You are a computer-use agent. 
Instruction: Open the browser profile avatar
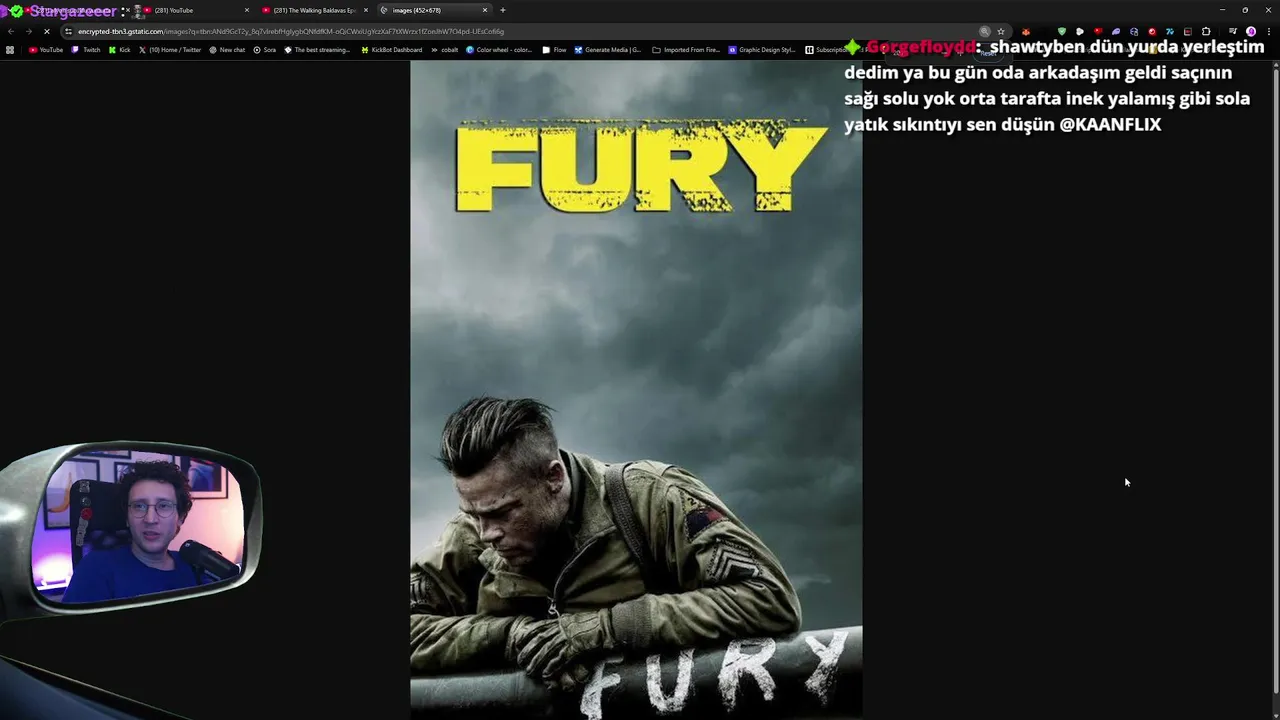point(1250,31)
